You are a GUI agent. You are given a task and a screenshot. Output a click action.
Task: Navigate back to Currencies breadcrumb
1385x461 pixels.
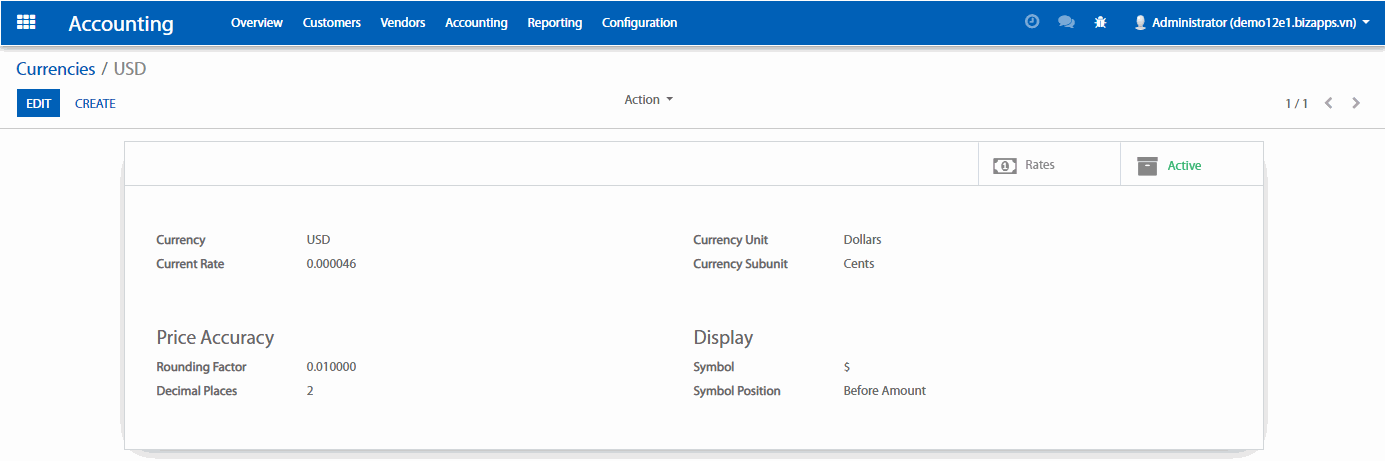click(x=55, y=69)
